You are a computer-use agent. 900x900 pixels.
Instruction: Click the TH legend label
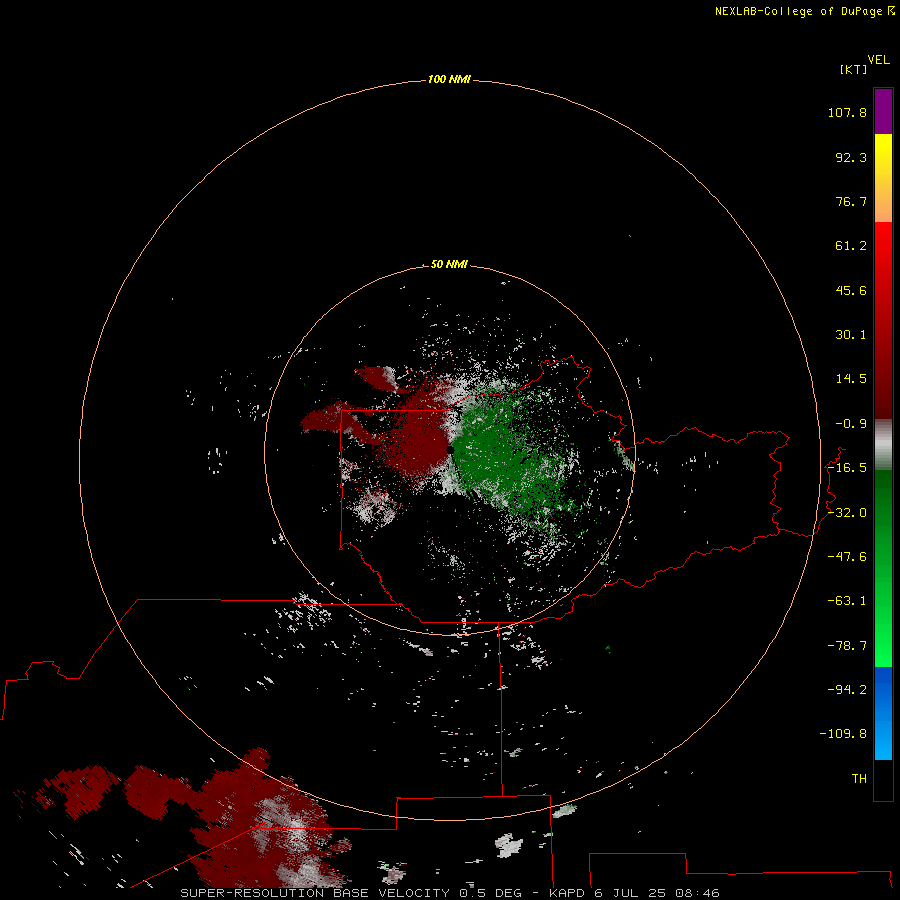[859, 779]
